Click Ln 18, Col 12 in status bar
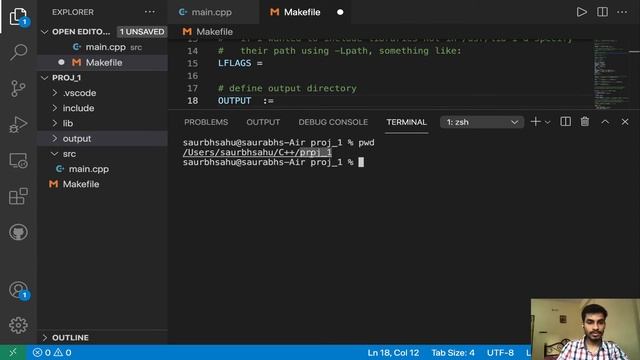This screenshot has width=640, height=360. [393, 353]
